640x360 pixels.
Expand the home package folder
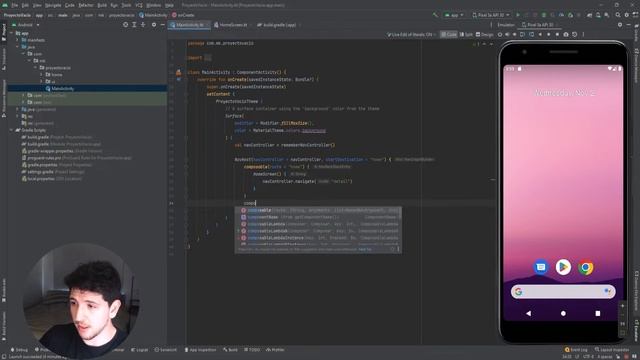(x=41, y=75)
